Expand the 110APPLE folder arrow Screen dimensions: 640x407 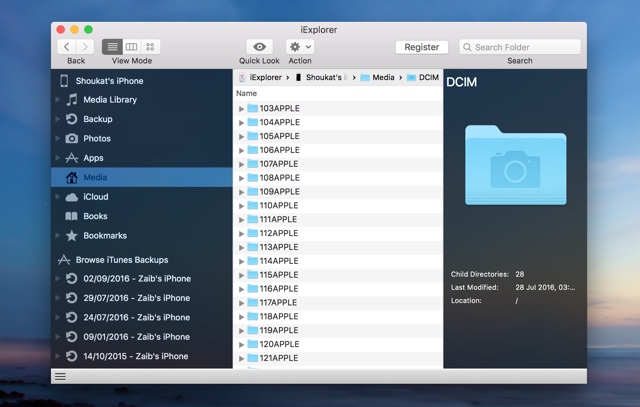241,206
